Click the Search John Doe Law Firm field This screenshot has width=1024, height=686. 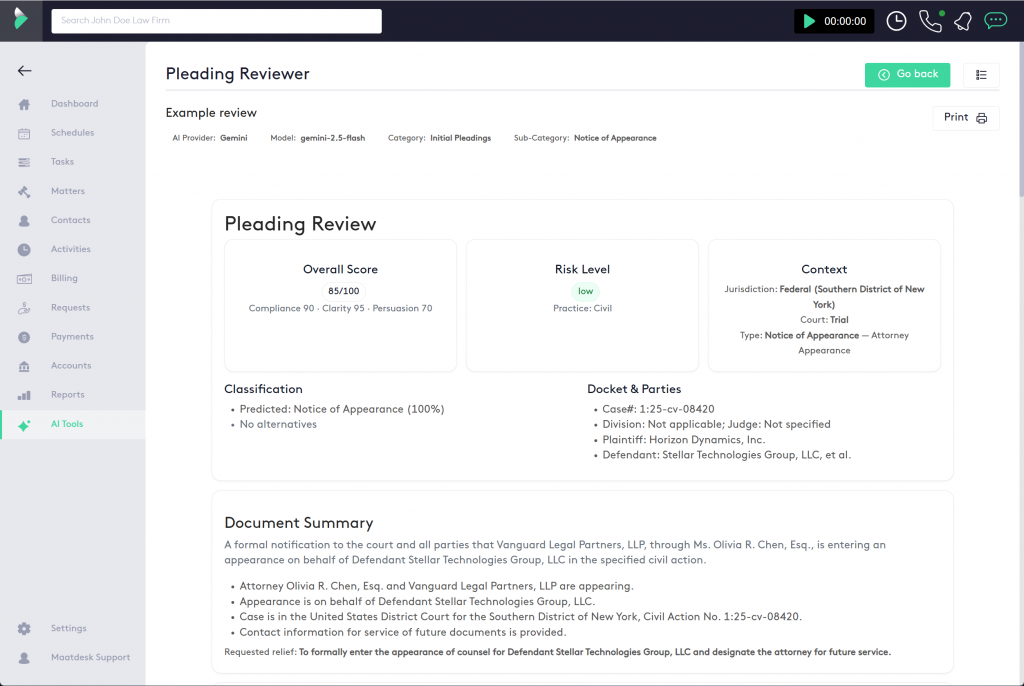[216, 21]
